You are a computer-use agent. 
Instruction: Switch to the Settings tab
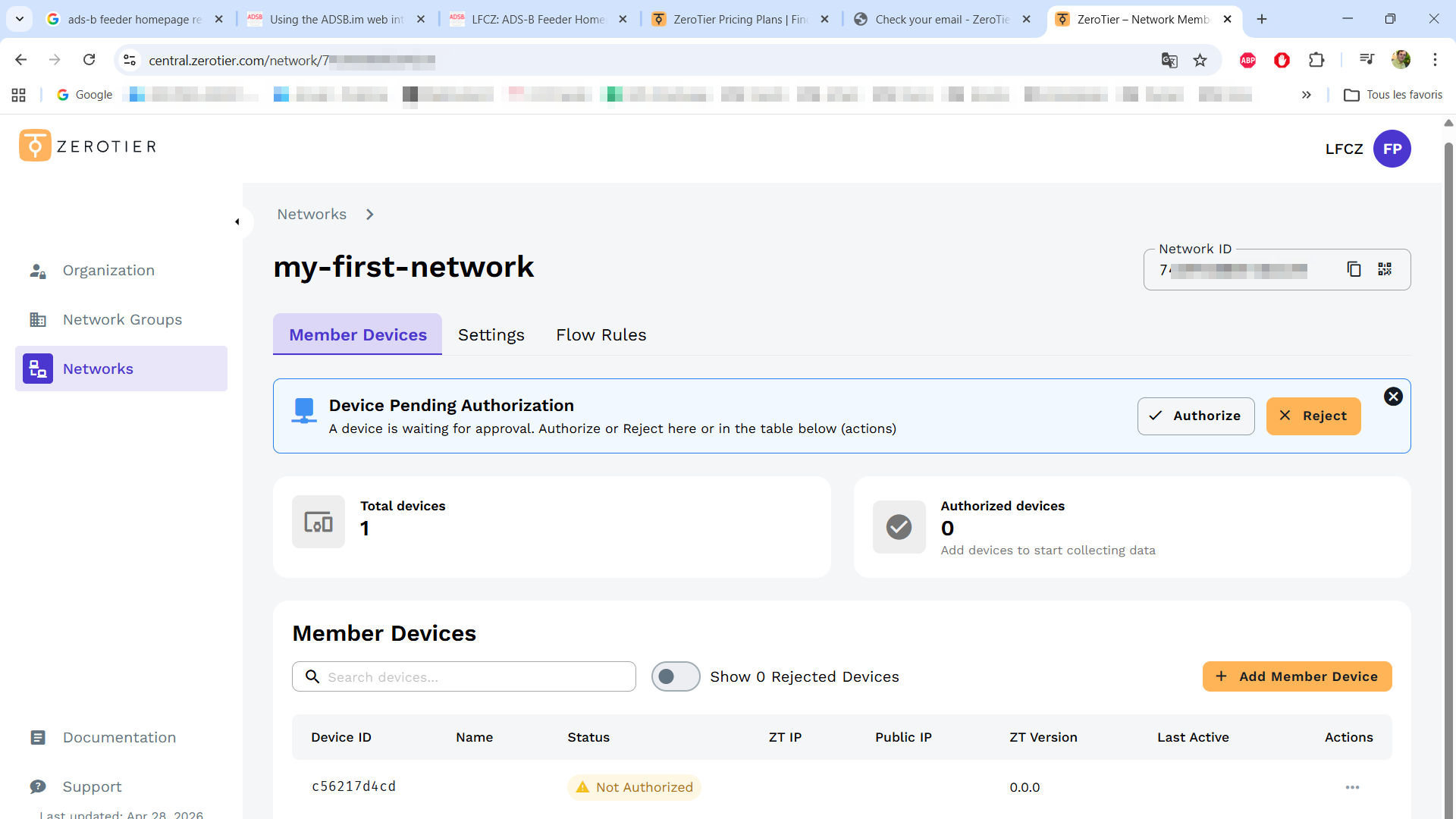(x=491, y=334)
